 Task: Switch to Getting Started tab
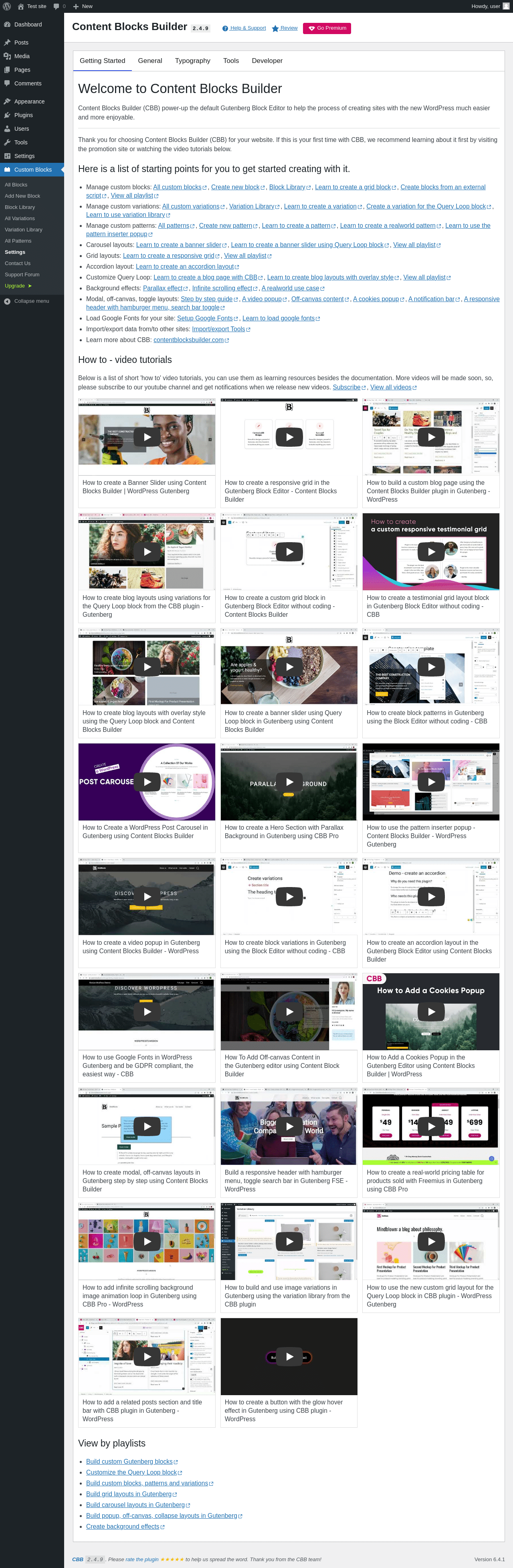tap(102, 61)
